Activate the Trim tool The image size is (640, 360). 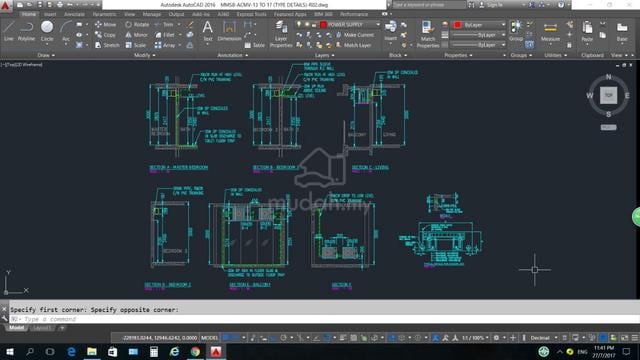tap(164, 24)
